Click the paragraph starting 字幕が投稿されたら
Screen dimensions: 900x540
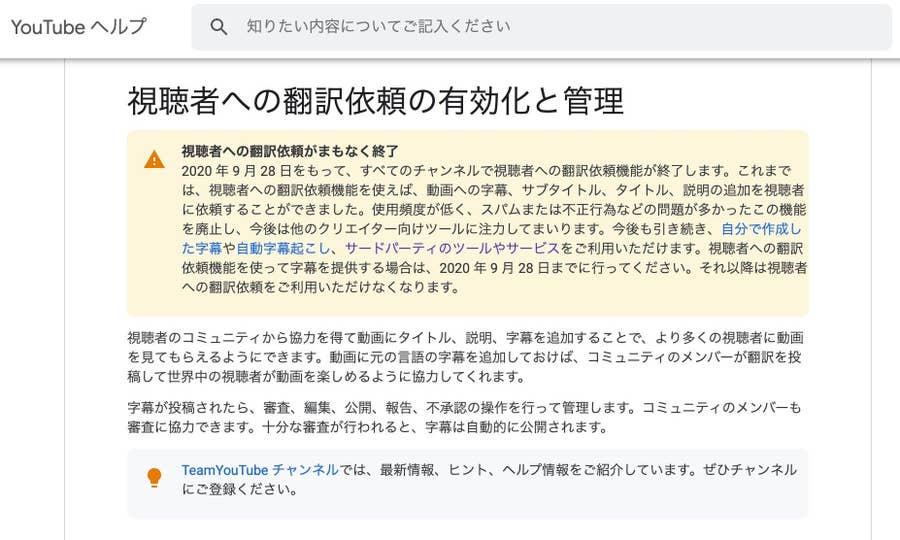(464, 417)
